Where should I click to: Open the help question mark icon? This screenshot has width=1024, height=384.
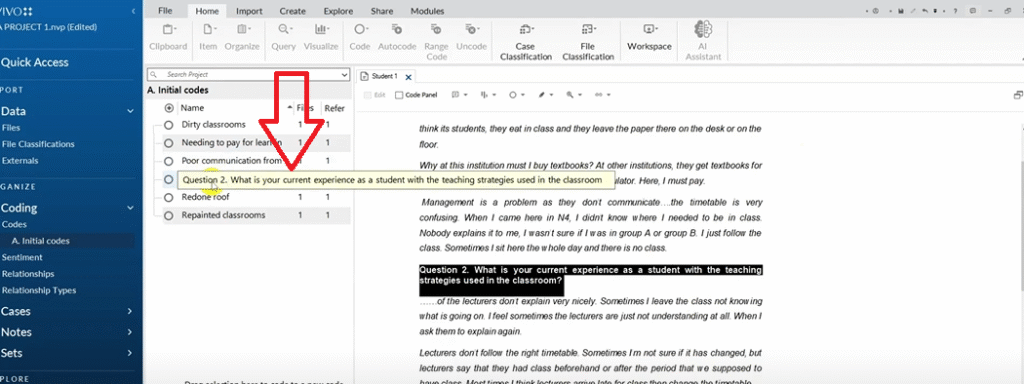tap(955, 11)
